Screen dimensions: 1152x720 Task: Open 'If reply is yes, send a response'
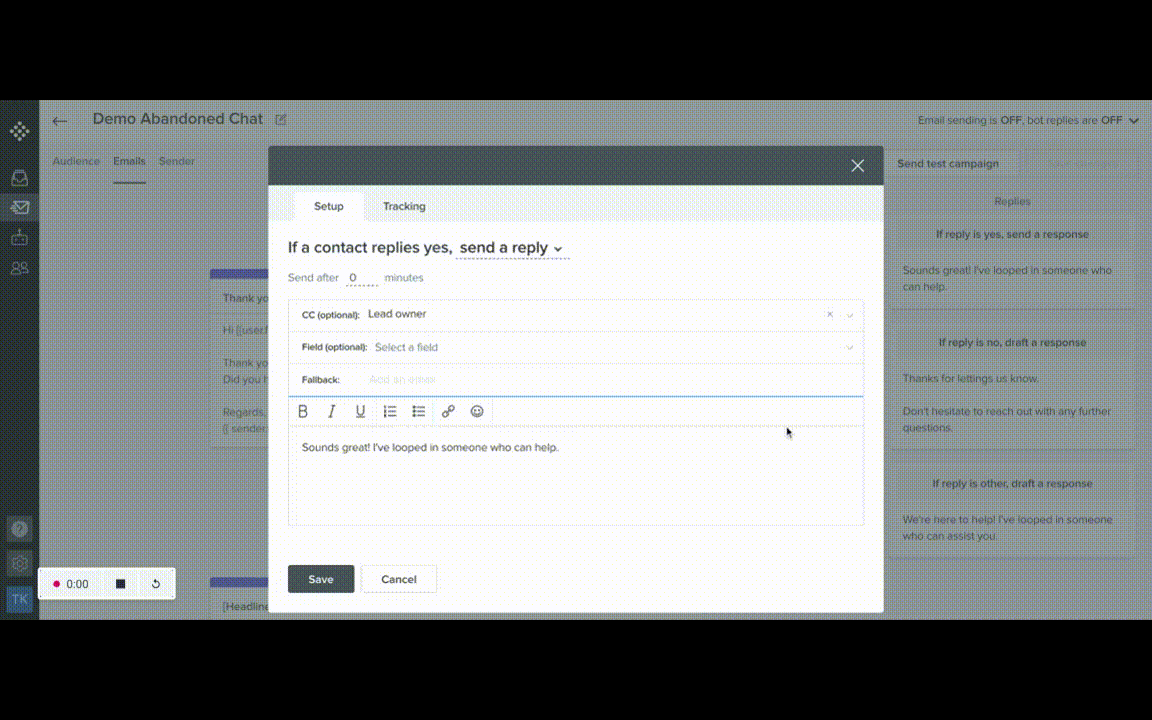point(1012,234)
